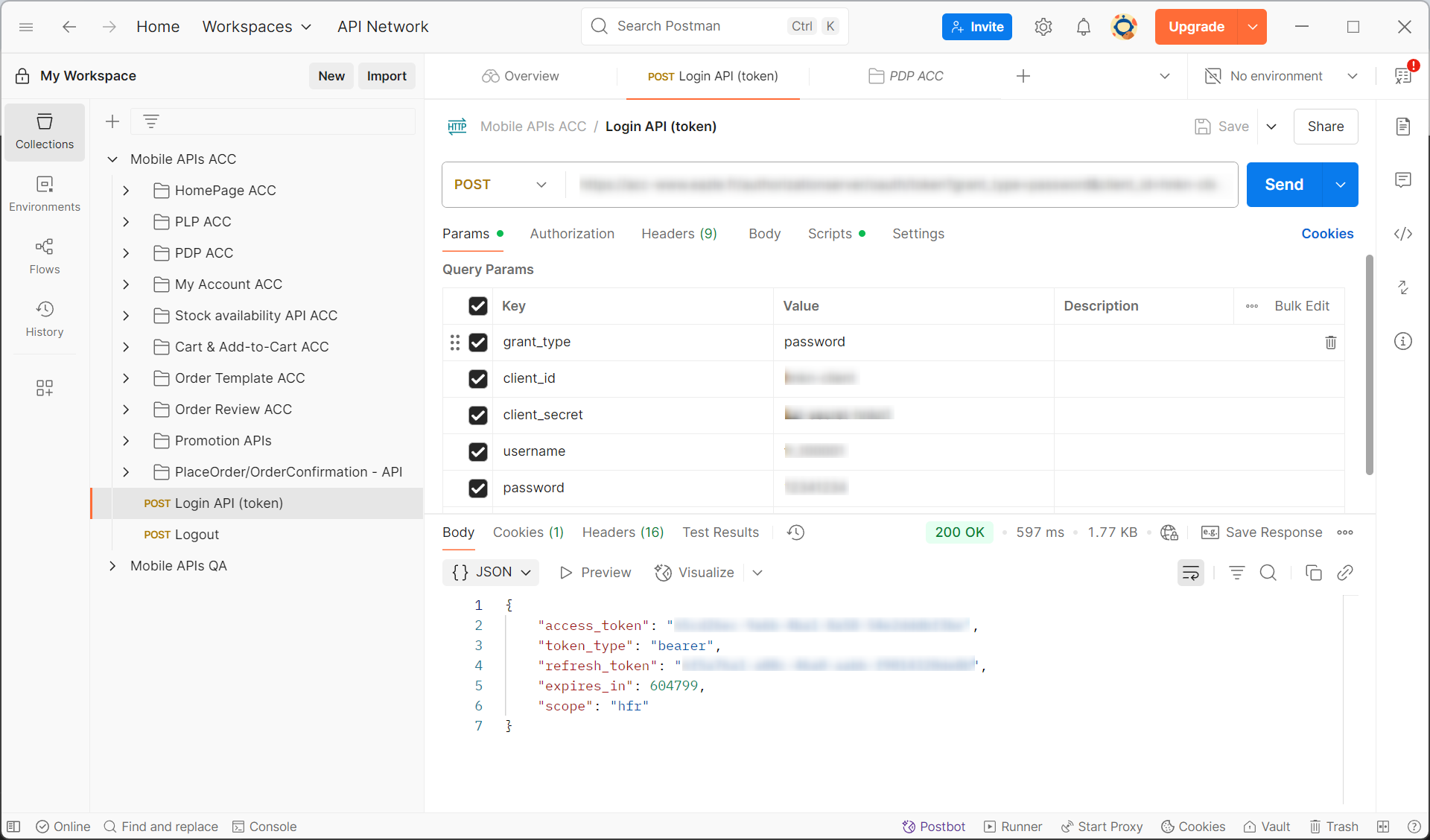The image size is (1430, 840).
Task: Expand the PDP ACC folder
Action: coord(125,253)
